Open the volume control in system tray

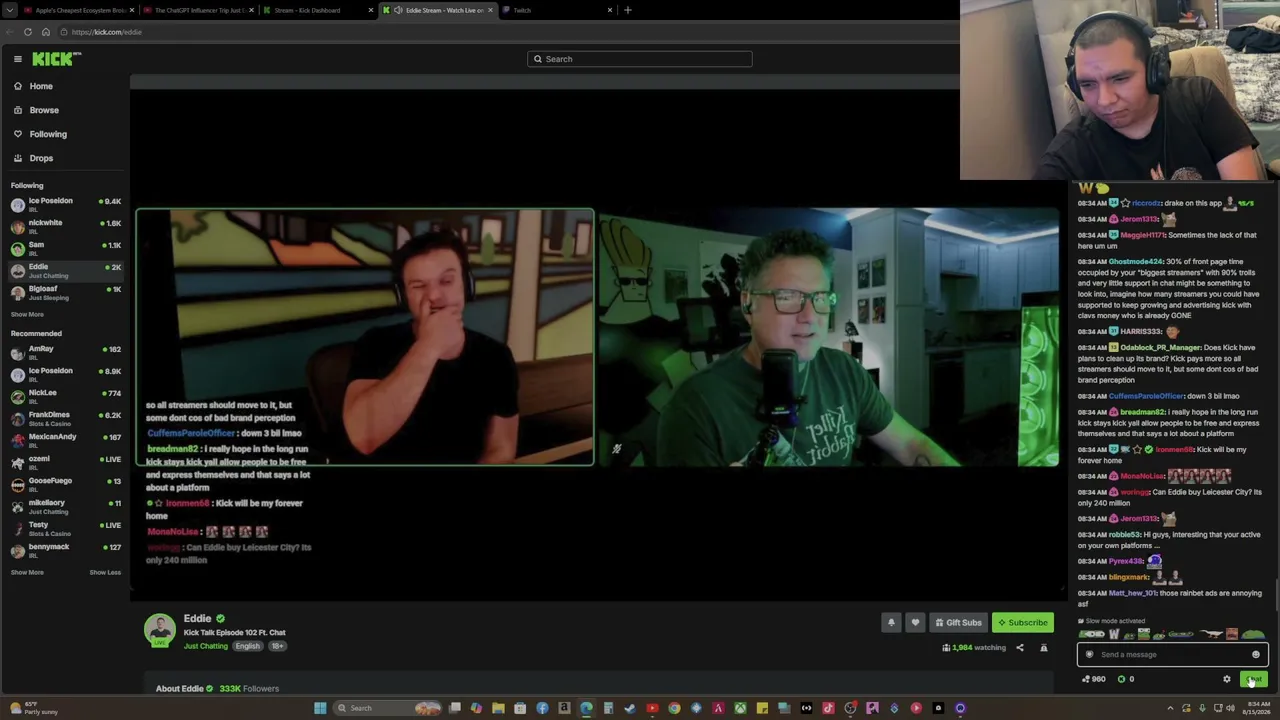click(x=1230, y=708)
